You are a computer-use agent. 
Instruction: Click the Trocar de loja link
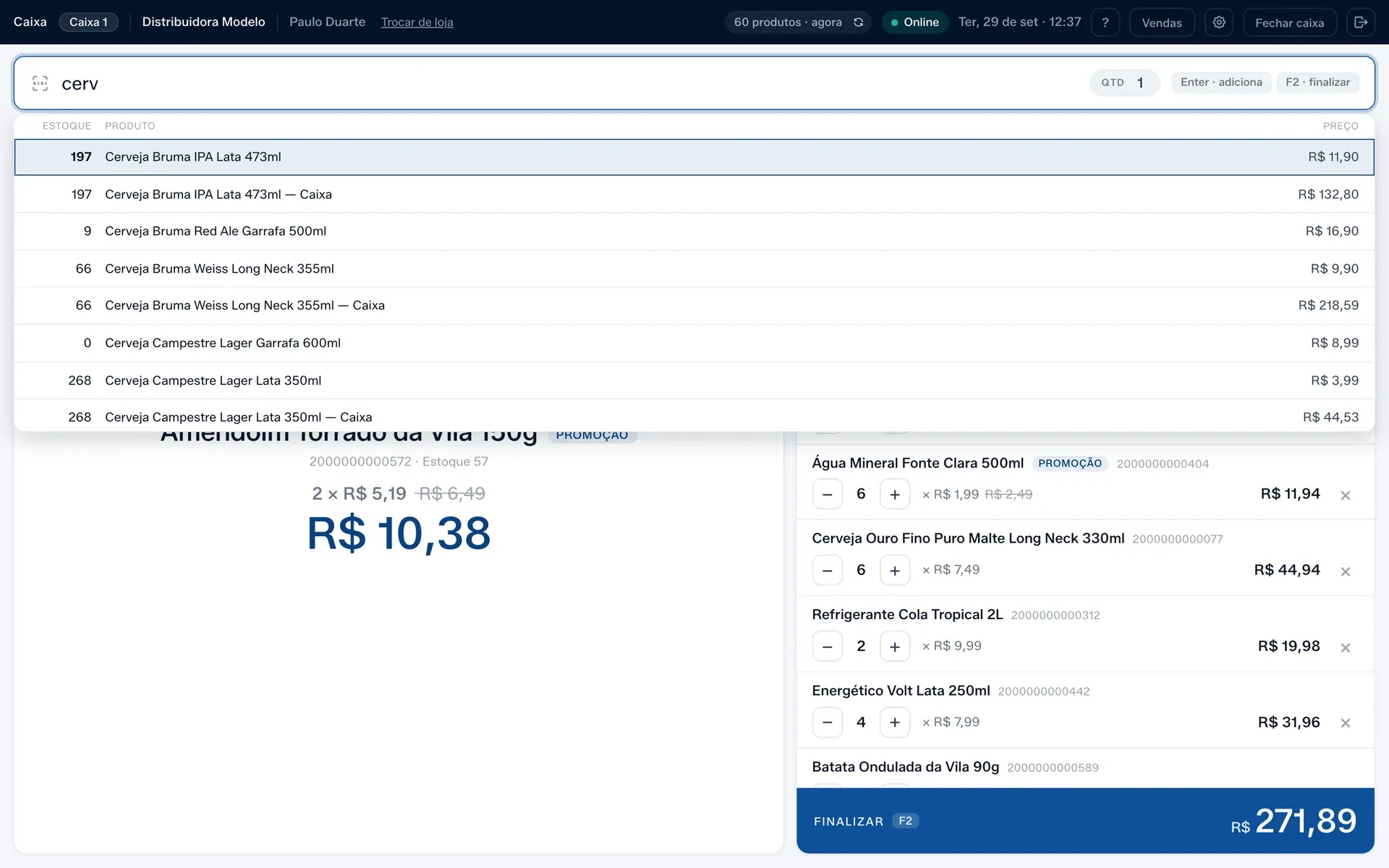pos(417,22)
